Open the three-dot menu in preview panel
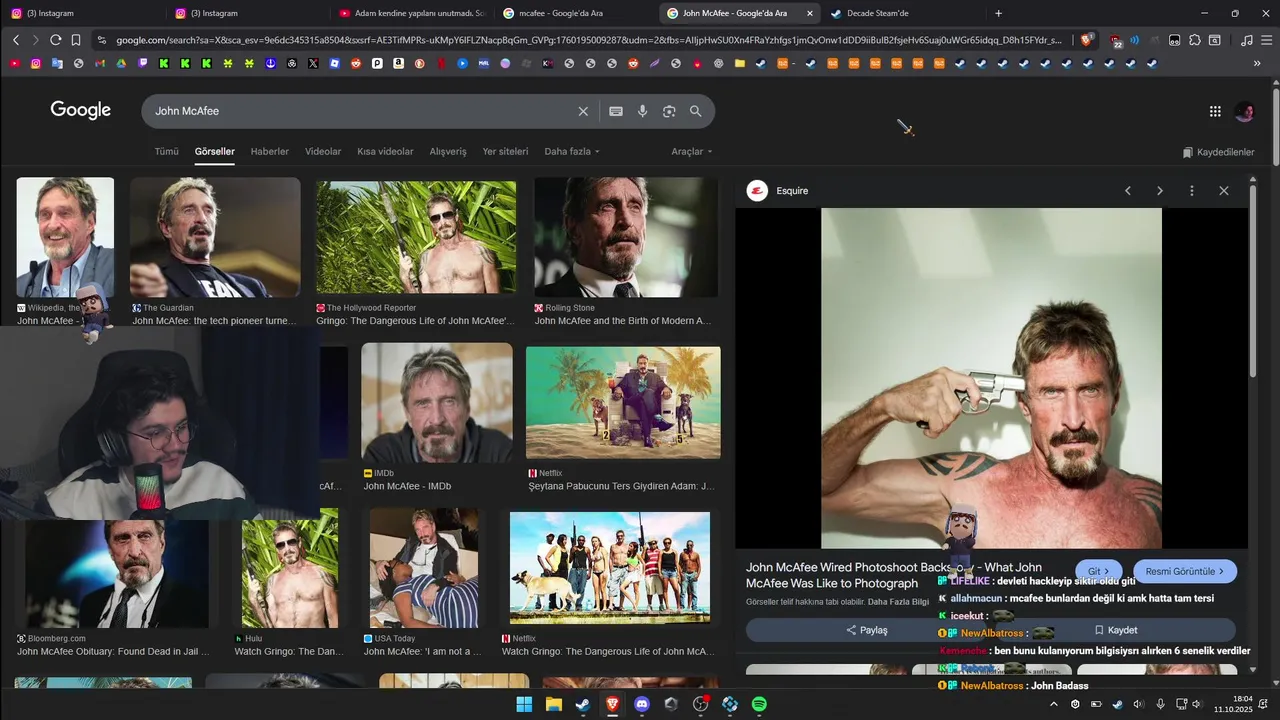 click(x=1191, y=191)
